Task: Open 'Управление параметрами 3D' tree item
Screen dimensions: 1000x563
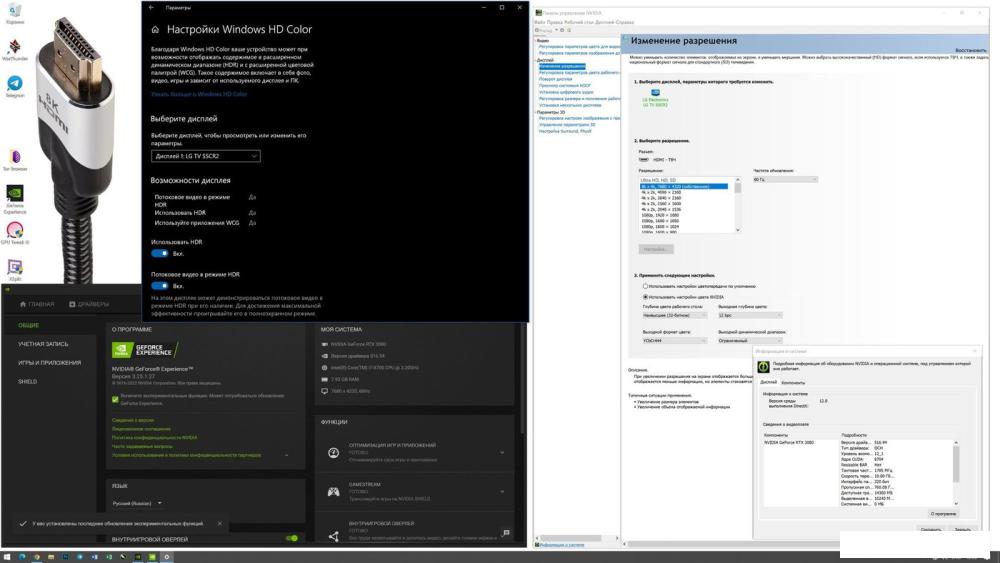Action: 567,125
